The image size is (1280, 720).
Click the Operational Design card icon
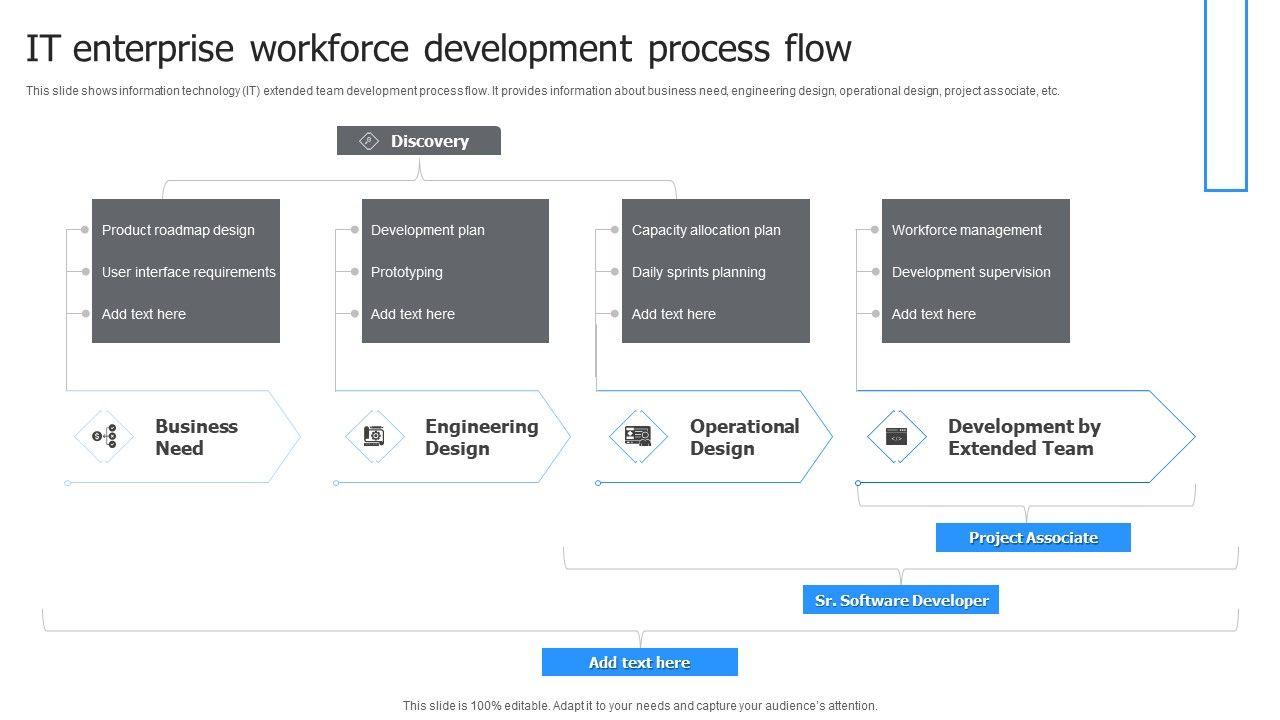tap(638, 436)
